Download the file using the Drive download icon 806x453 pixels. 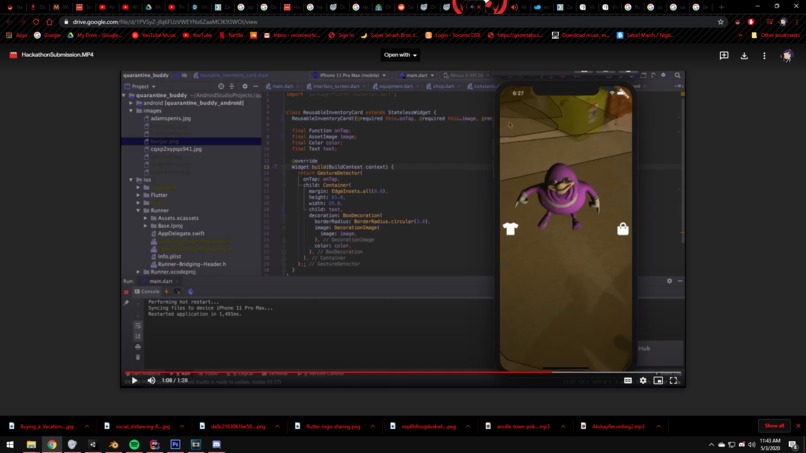744,55
